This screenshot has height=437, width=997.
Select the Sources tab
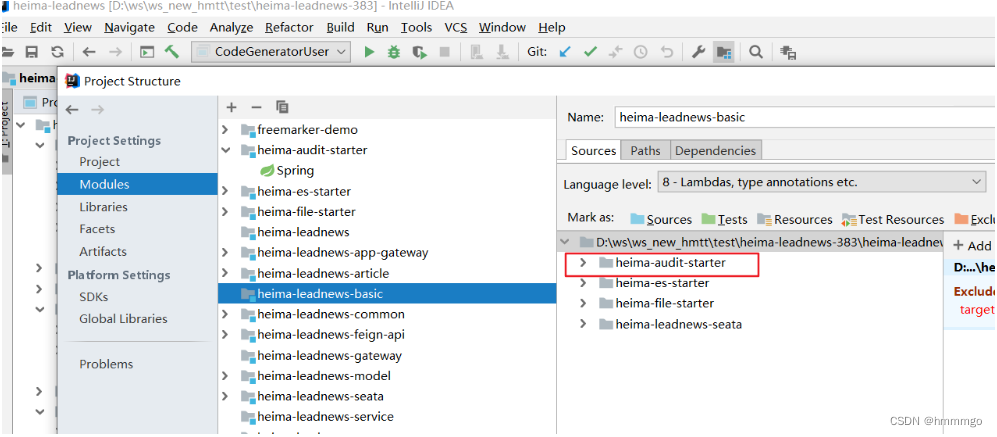coord(593,151)
